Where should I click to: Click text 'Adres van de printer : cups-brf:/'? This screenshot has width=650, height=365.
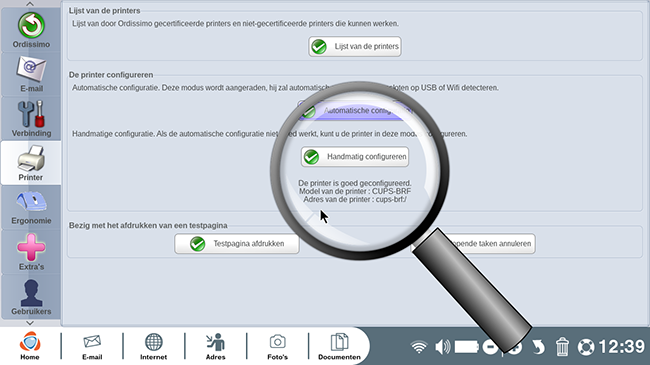tap(355, 200)
